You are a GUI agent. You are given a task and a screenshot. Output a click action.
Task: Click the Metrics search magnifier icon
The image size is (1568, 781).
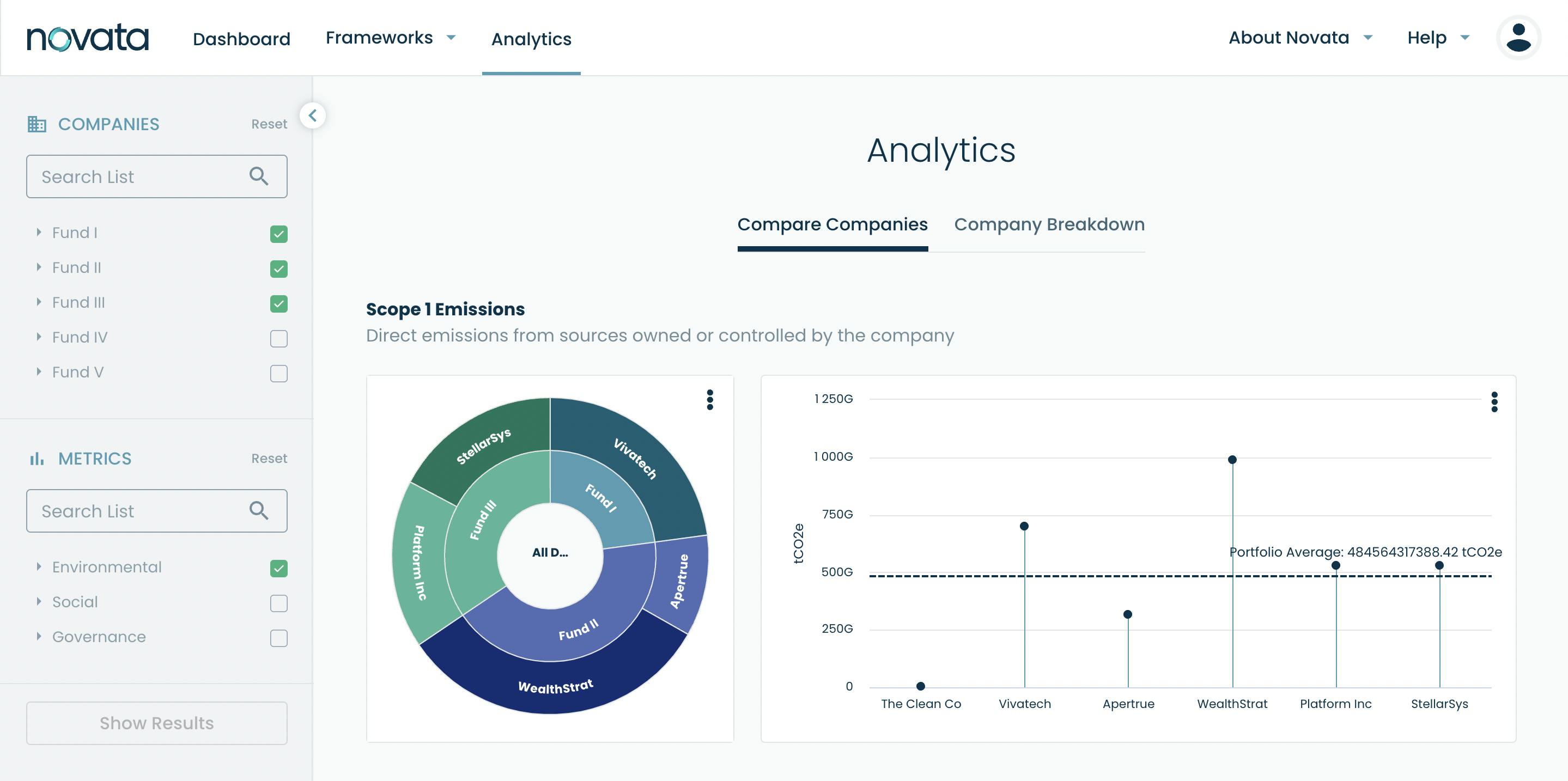point(259,511)
